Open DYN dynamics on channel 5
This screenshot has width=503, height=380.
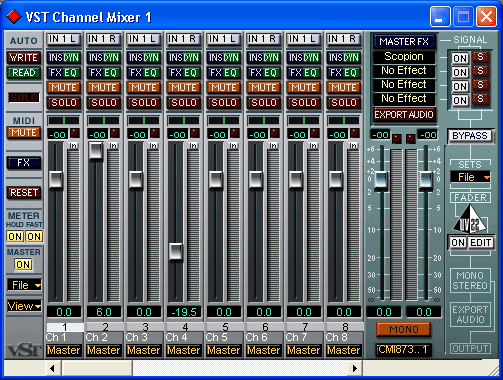tap(232, 58)
